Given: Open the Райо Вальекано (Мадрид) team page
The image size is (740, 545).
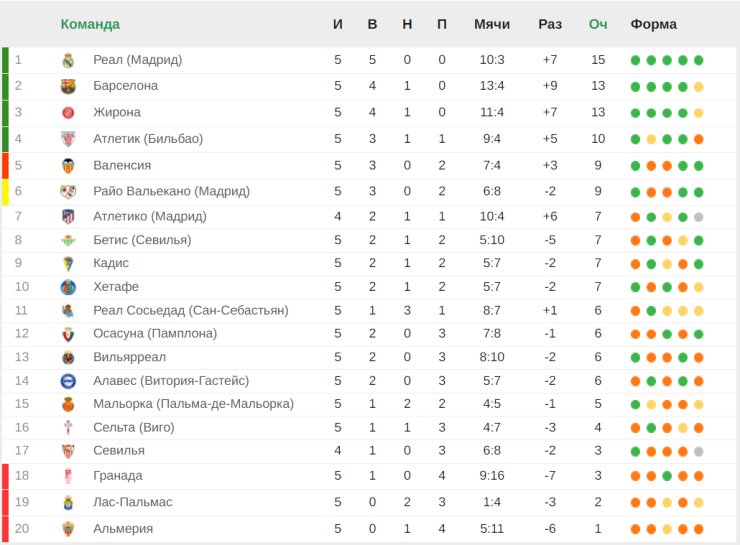Looking at the screenshot, I should pos(171,191).
